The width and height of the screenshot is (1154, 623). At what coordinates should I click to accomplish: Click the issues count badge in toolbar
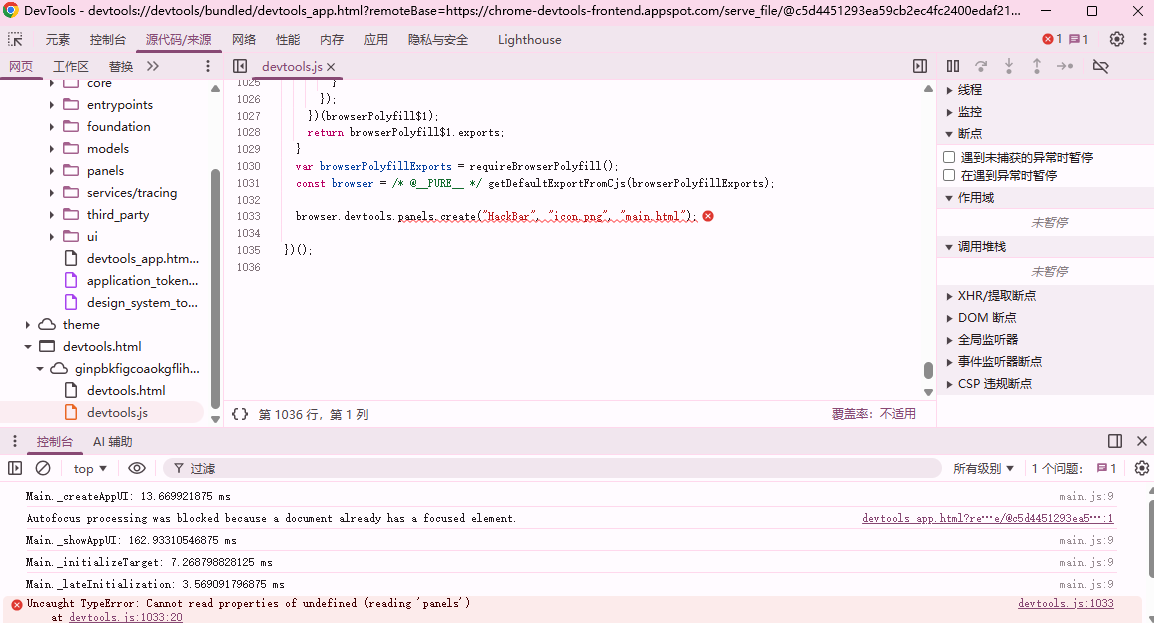click(x=1078, y=40)
